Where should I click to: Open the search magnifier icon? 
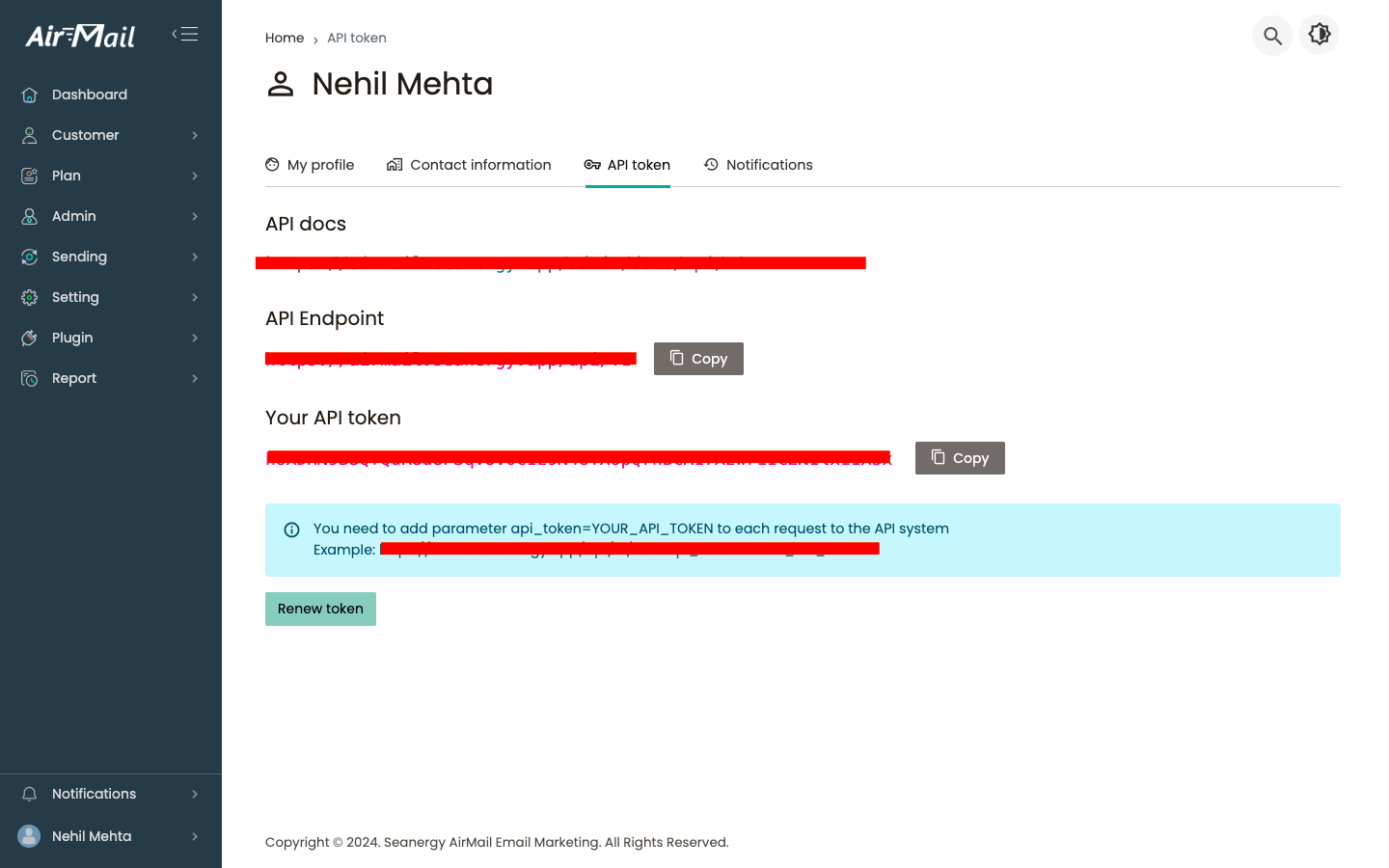(x=1272, y=36)
